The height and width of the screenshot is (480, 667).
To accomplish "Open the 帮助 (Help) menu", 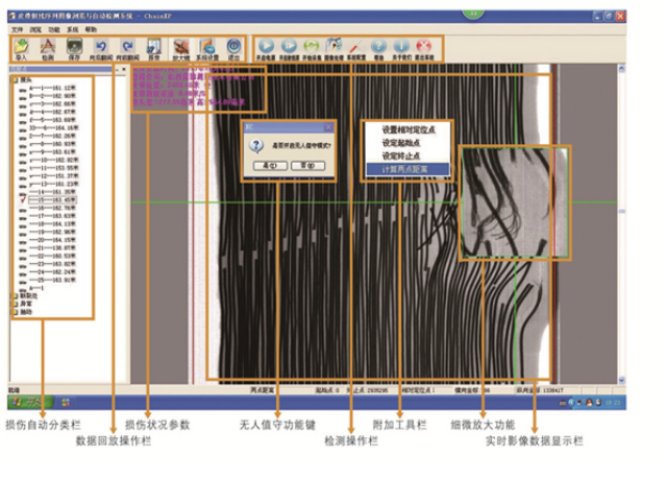I will (91, 30).
